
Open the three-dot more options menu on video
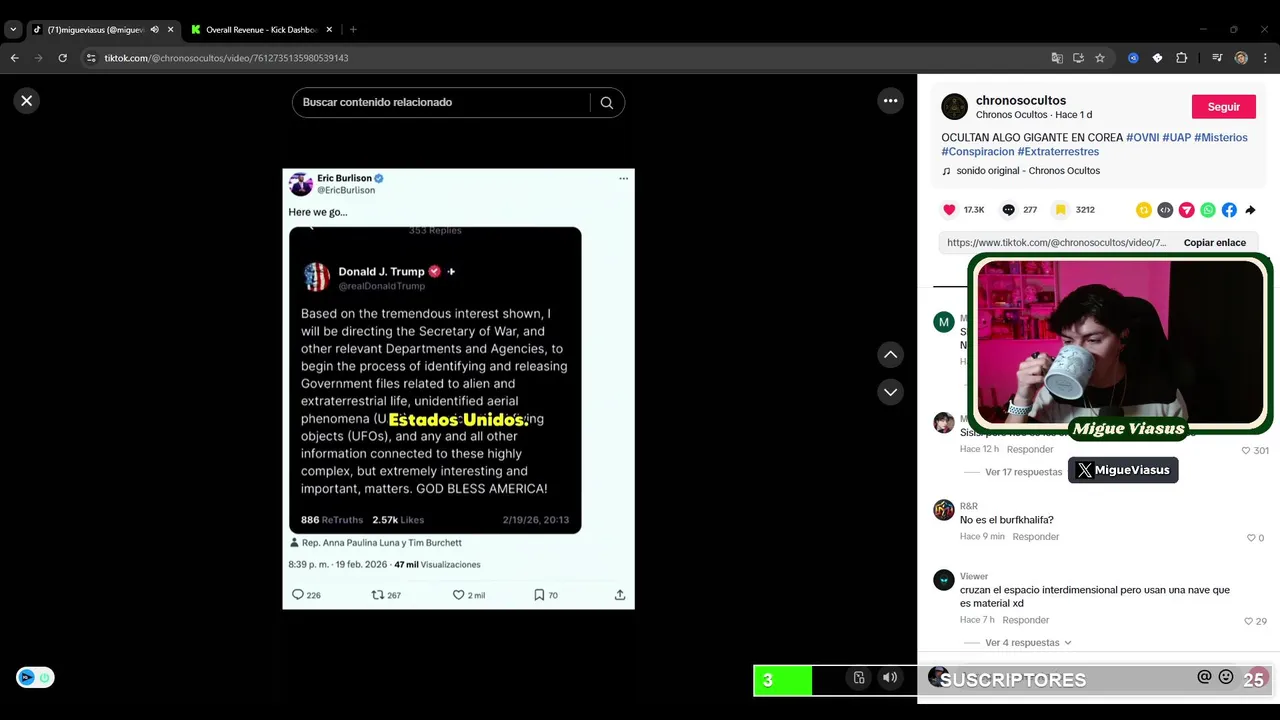pos(890,100)
